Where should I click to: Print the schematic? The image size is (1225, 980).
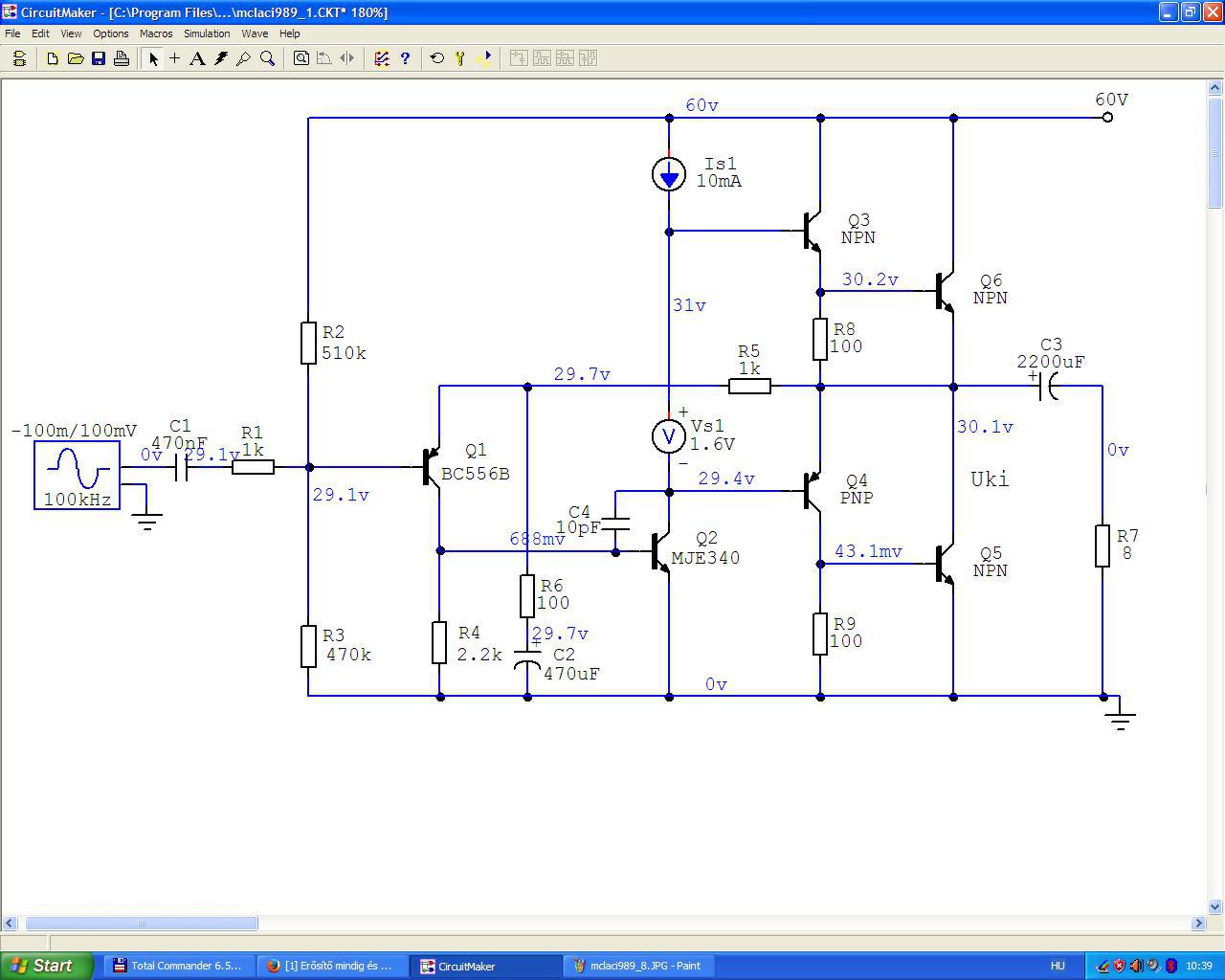122,58
